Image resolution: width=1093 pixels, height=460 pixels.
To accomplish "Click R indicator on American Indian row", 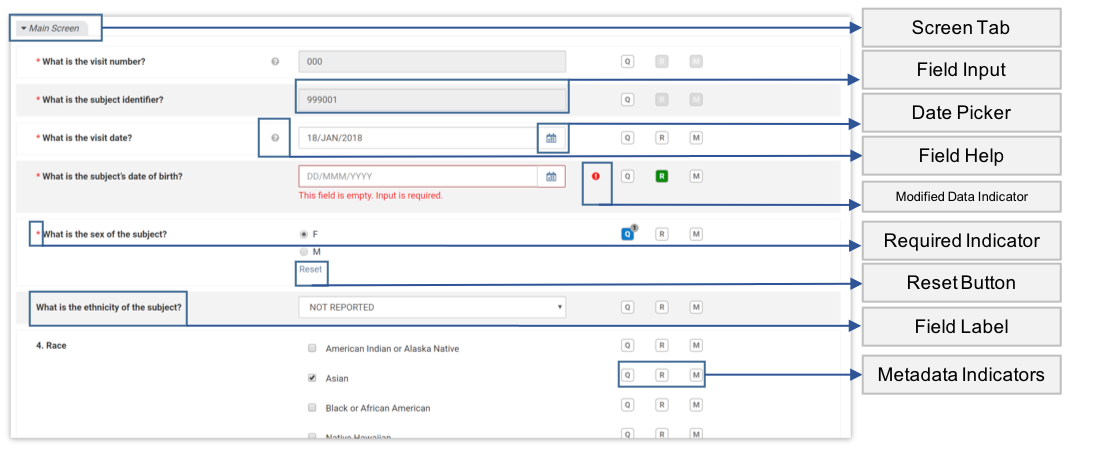I will point(662,345).
